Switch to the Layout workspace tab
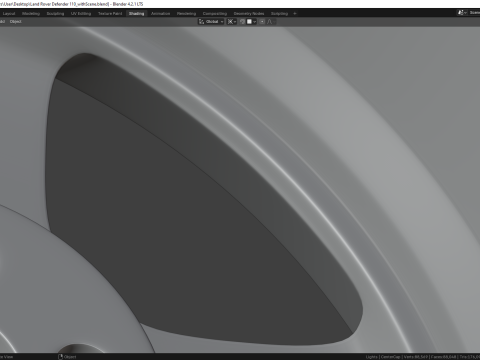The width and height of the screenshot is (480, 360). click(x=9, y=14)
